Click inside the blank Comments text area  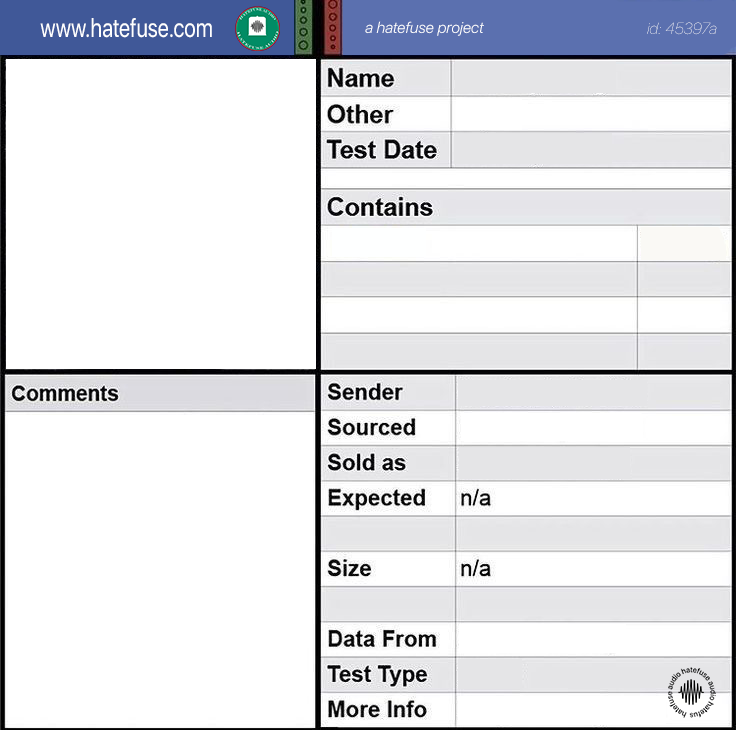click(x=160, y=568)
